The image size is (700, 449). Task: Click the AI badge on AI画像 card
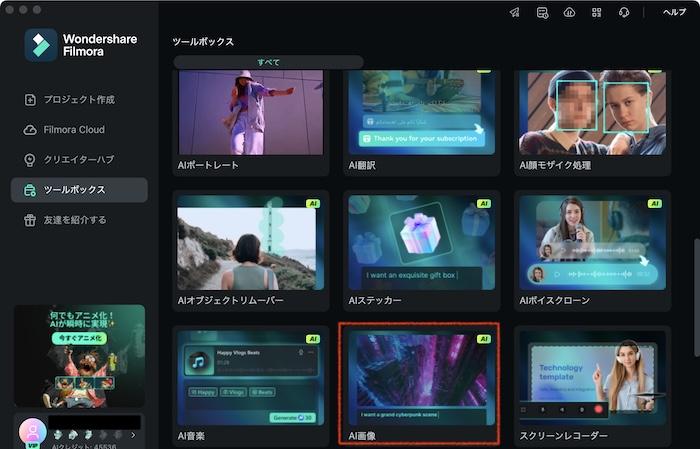pyautogui.click(x=484, y=339)
